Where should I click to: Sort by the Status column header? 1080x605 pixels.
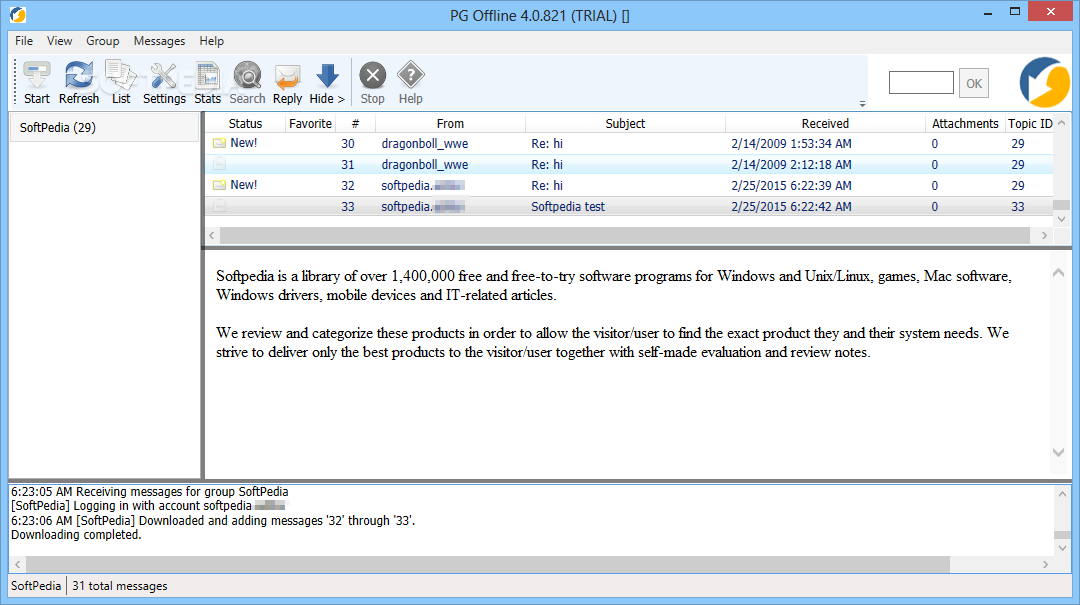click(x=245, y=123)
